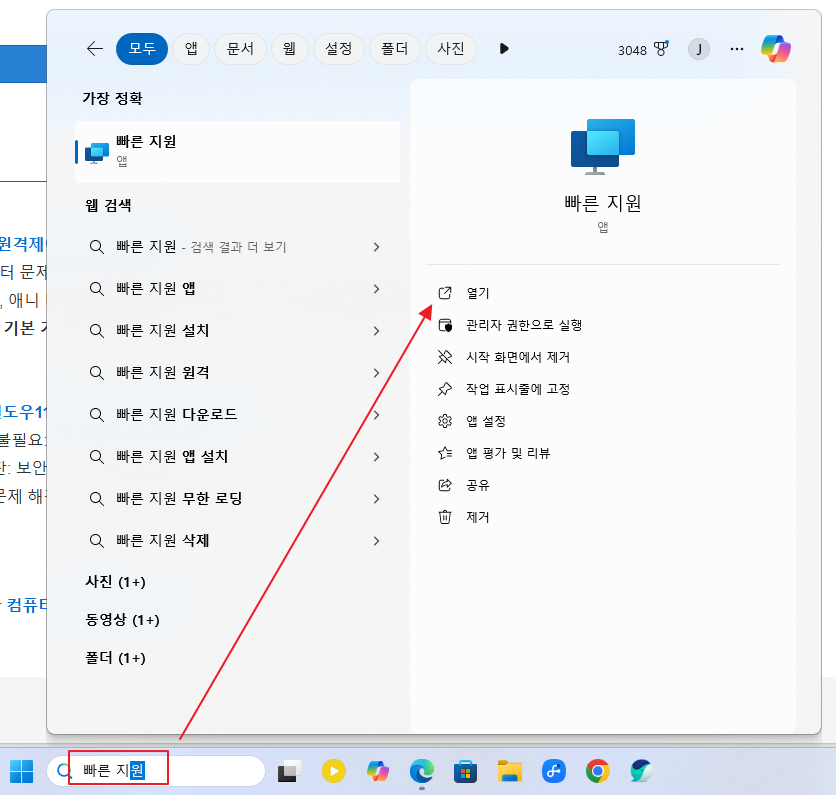Open the 빠른 지원 best match result
Image resolution: width=836 pixels, height=795 pixels.
[x=238, y=152]
